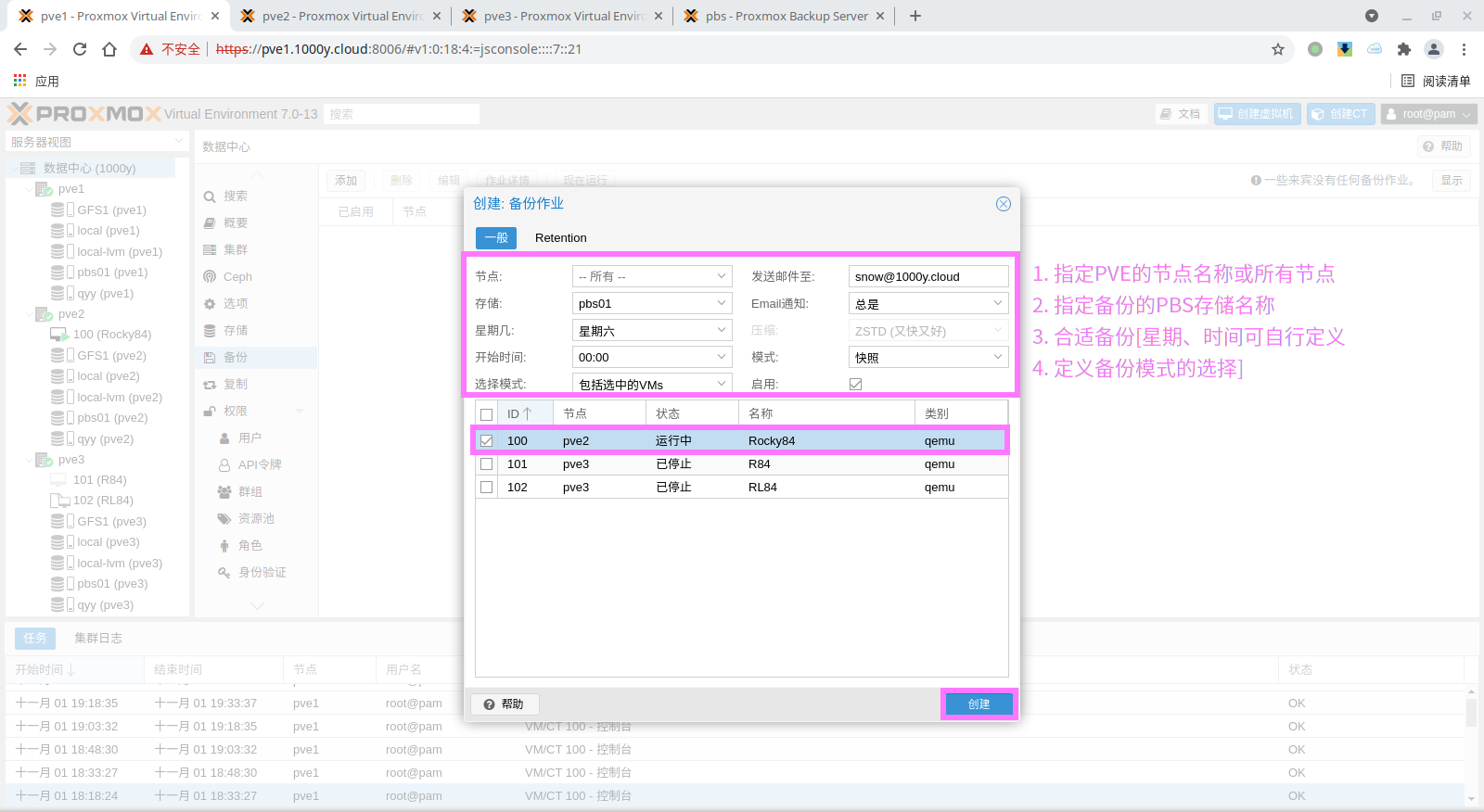1484x812 pixels.
Task: Close the backup job dialog with X icon
Action: coord(1003,204)
